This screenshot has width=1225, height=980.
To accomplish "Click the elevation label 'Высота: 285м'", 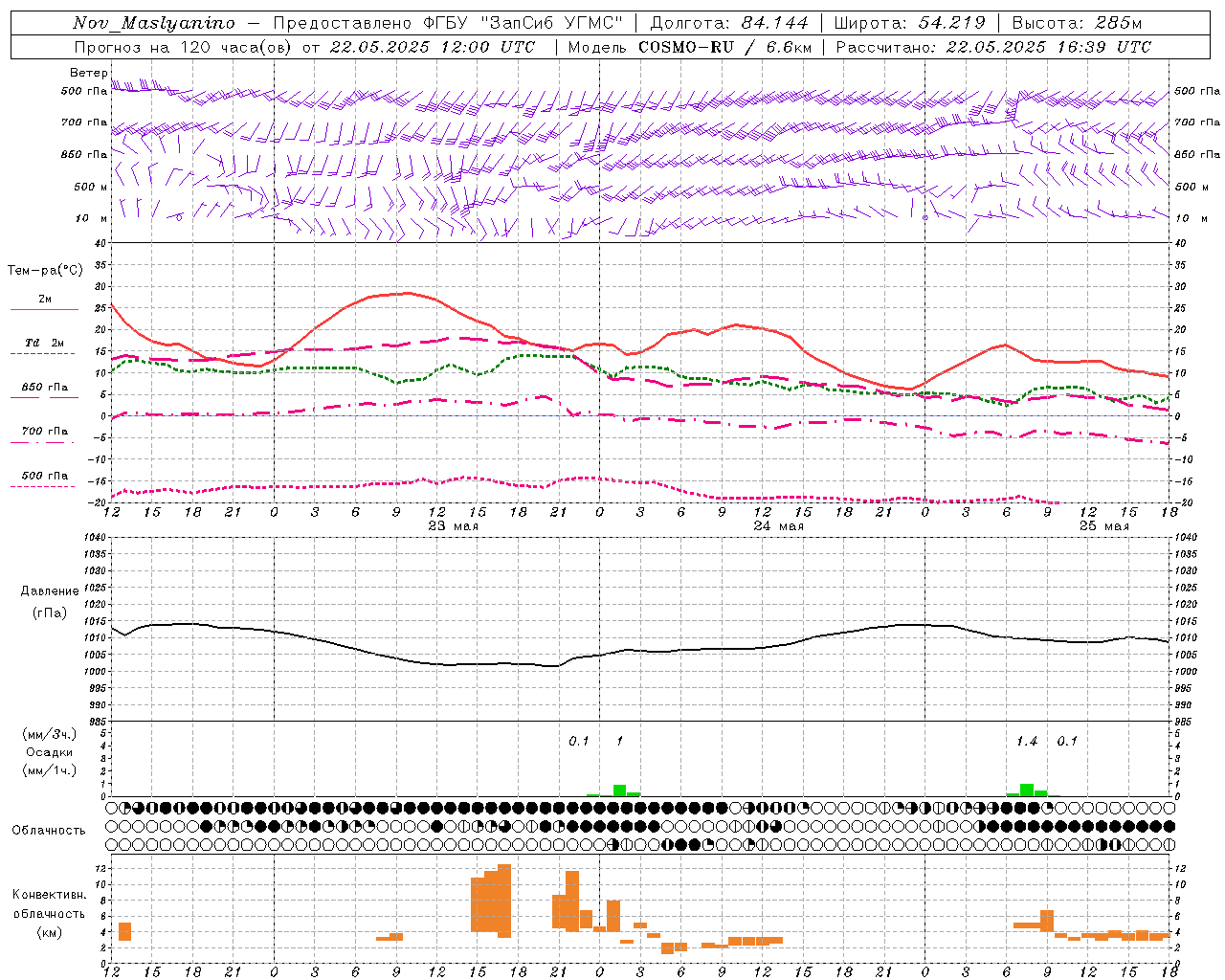I will coord(1077,23).
